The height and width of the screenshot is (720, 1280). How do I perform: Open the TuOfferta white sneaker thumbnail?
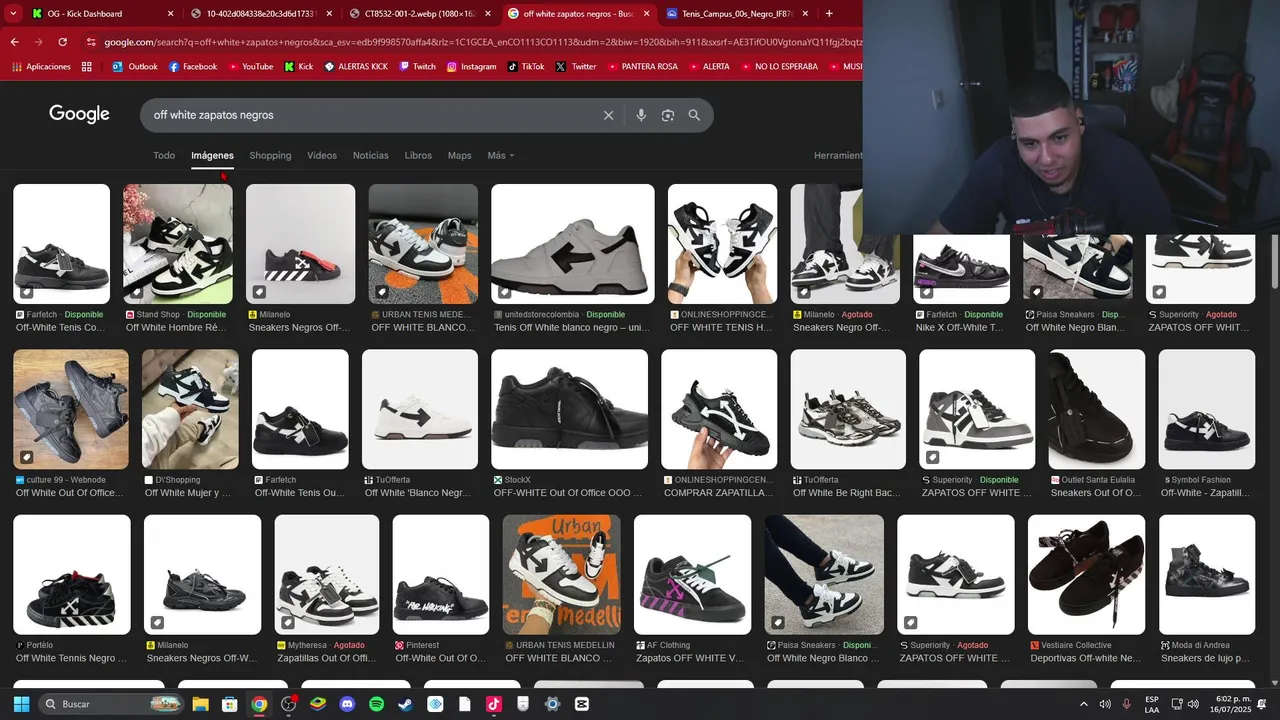(x=420, y=409)
